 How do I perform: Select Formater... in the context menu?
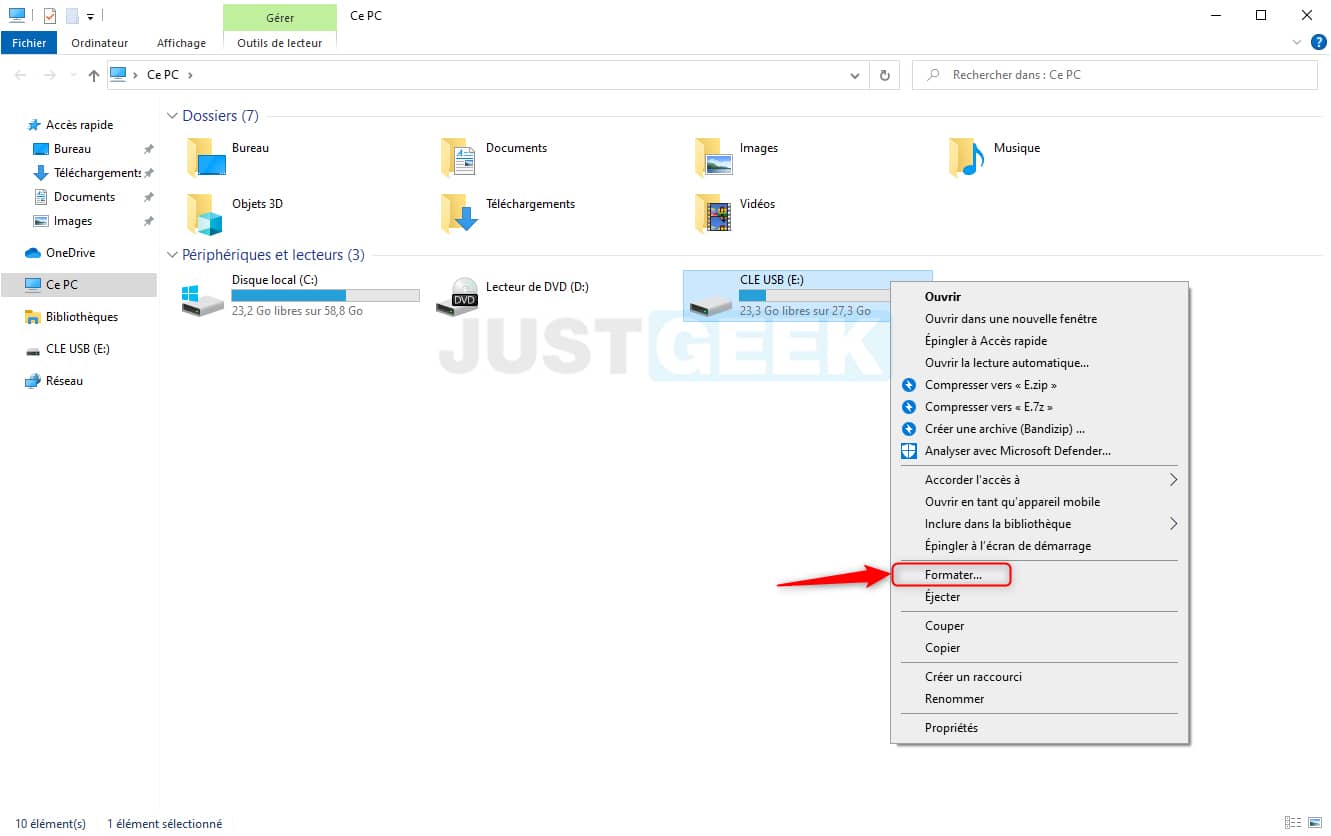(x=950, y=574)
